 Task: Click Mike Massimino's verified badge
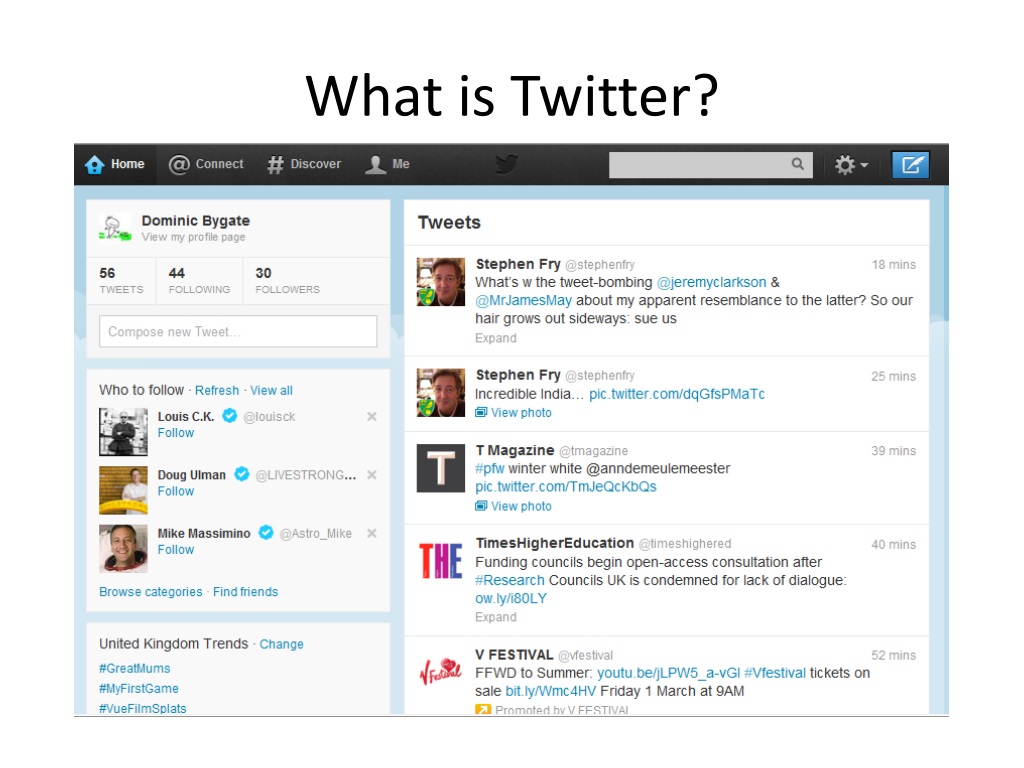pos(266,532)
